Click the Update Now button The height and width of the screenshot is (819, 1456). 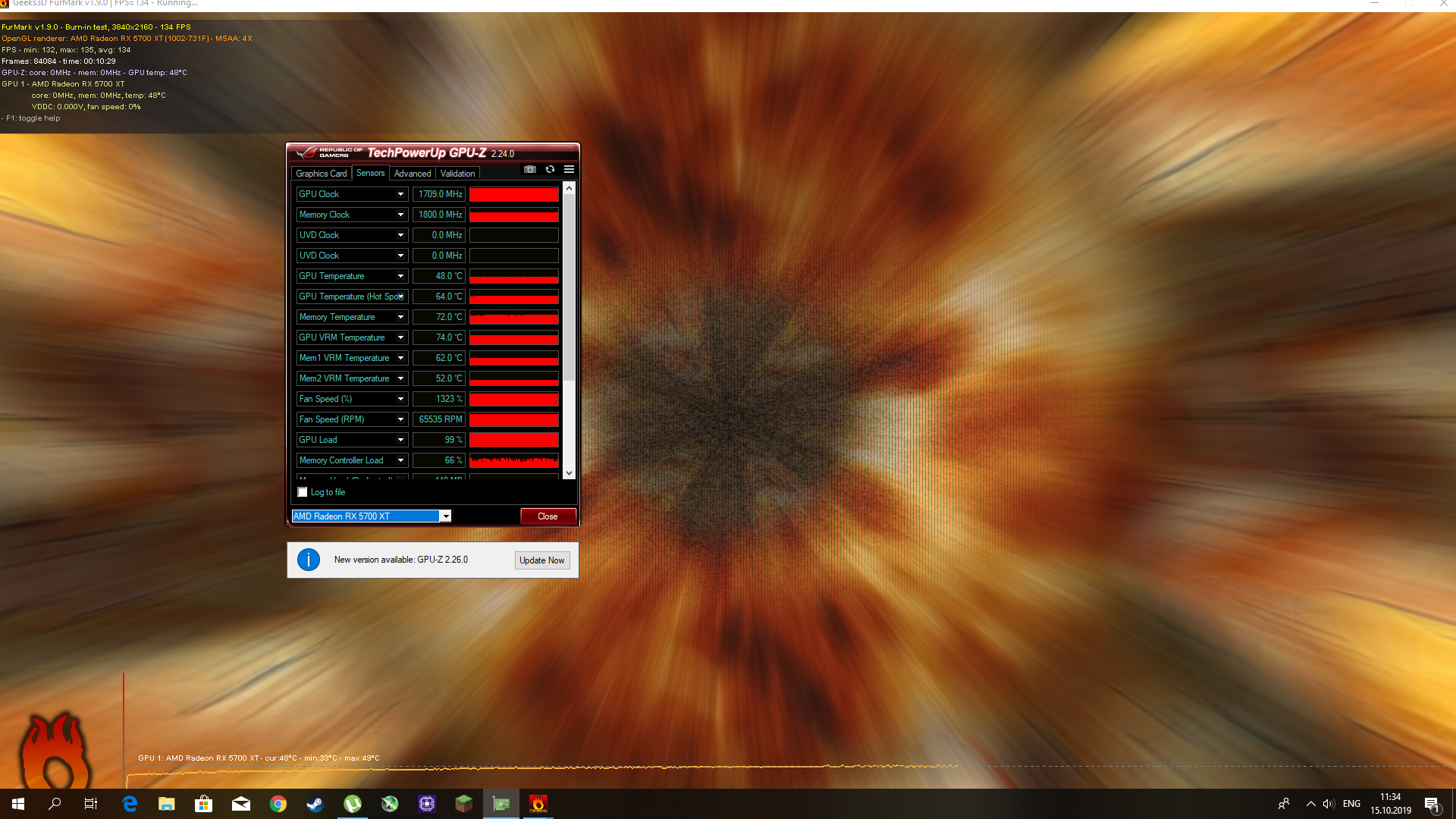541,560
